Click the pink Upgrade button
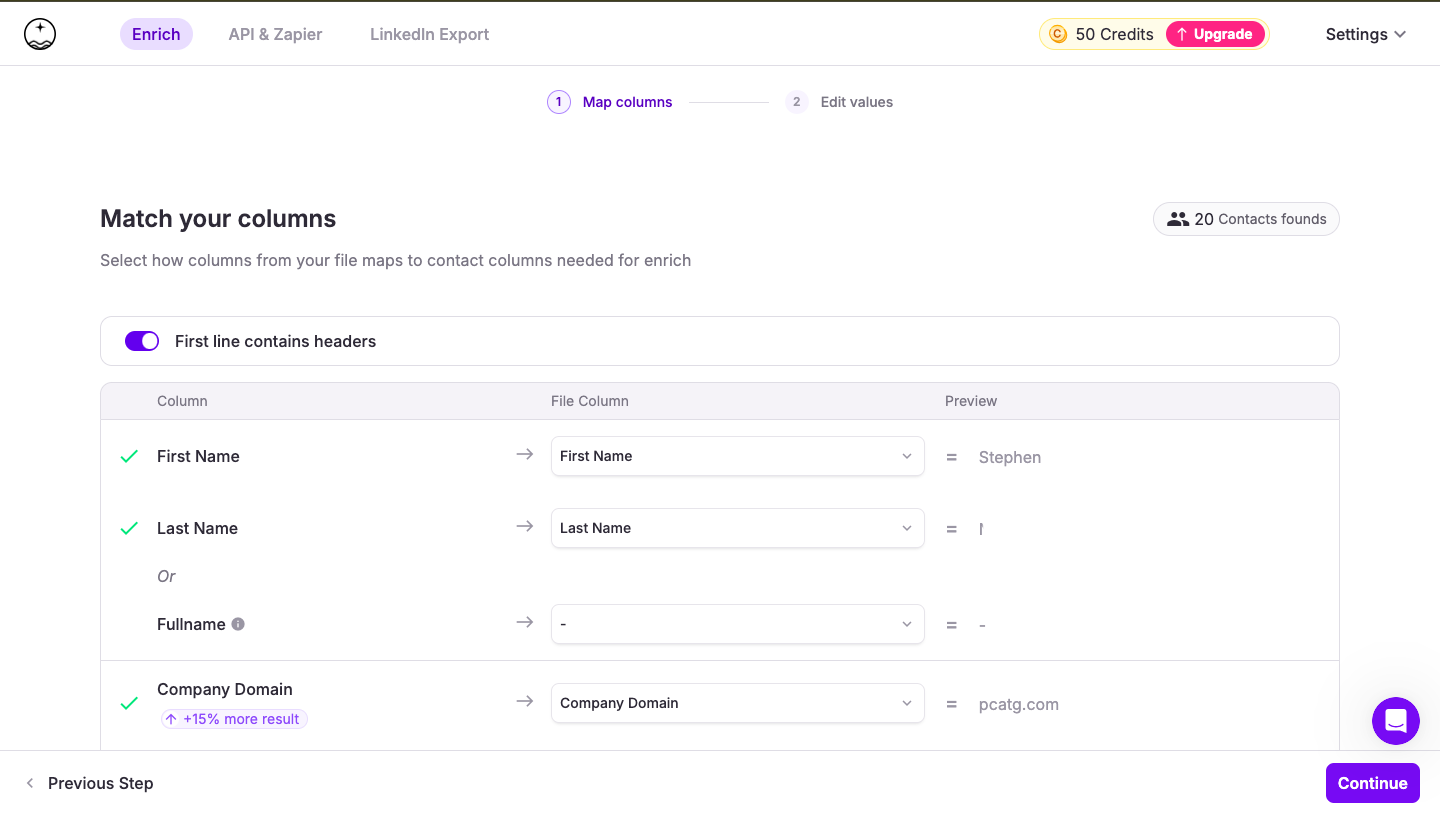 (1214, 34)
